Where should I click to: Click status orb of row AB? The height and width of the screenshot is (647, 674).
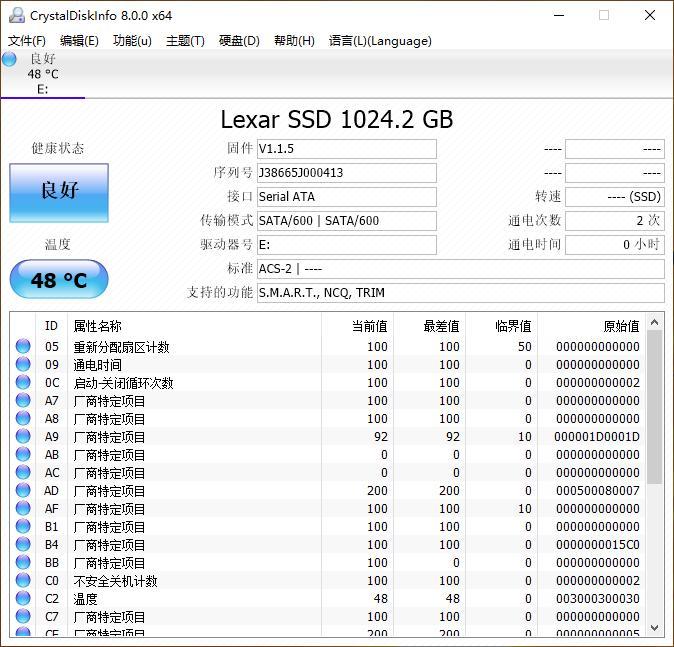pos(23,454)
